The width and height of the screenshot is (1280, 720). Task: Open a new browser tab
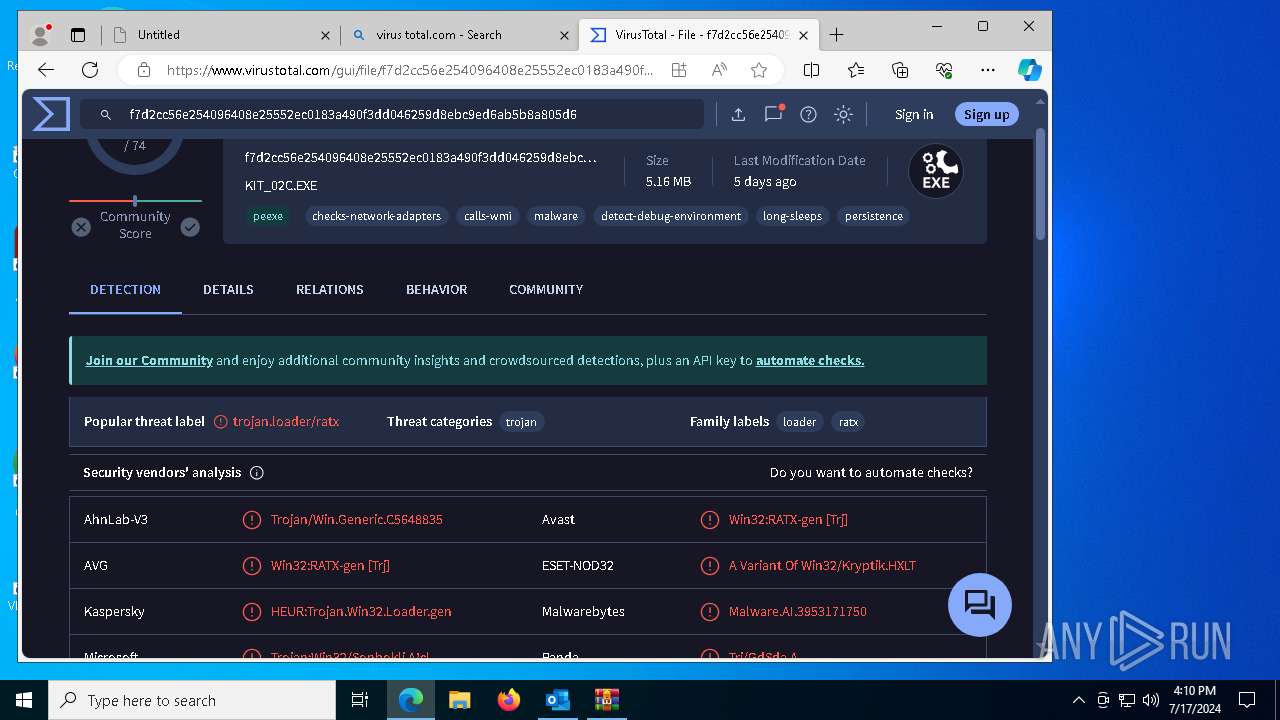point(837,35)
